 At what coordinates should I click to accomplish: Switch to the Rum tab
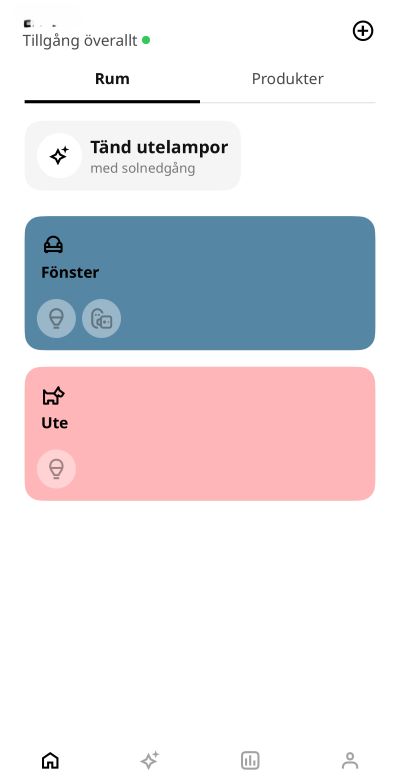click(x=112, y=79)
